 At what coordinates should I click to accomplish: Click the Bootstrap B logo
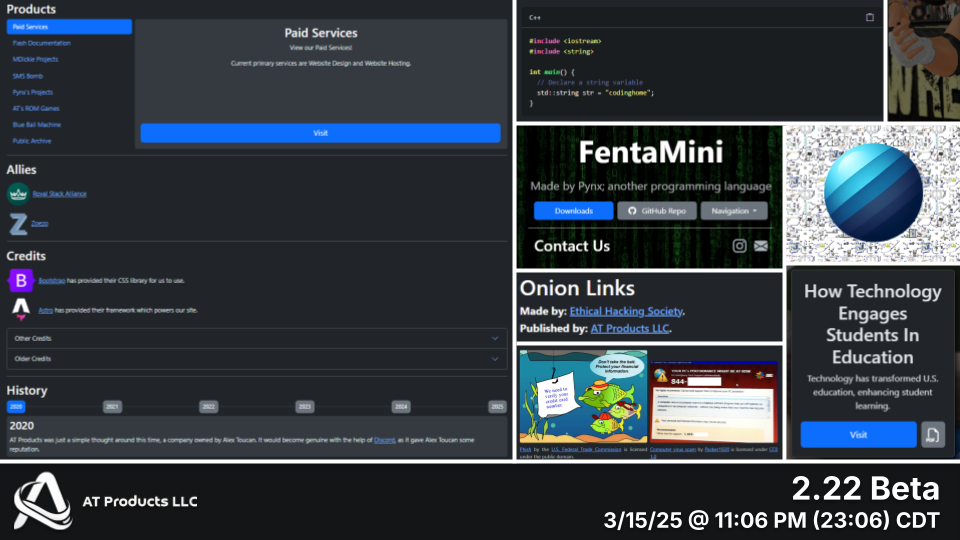coord(21,280)
